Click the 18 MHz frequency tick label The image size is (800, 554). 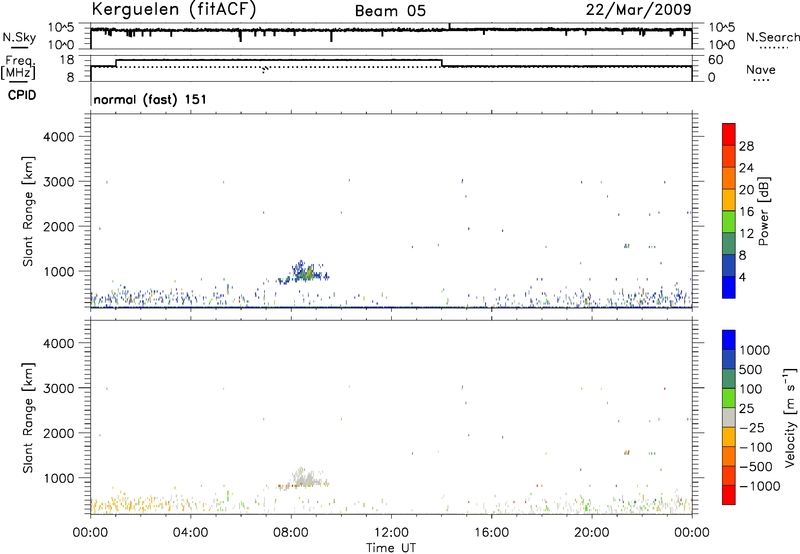(x=65, y=60)
